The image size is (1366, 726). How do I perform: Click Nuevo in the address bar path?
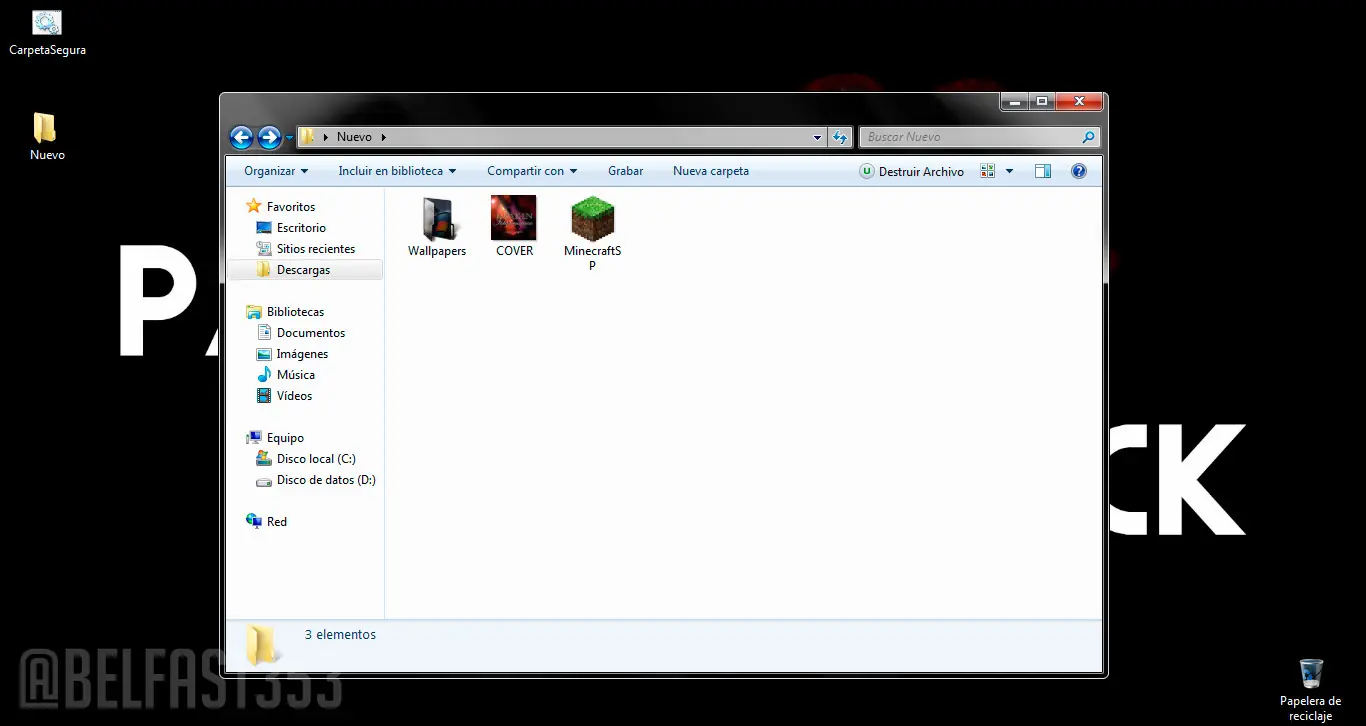[354, 137]
